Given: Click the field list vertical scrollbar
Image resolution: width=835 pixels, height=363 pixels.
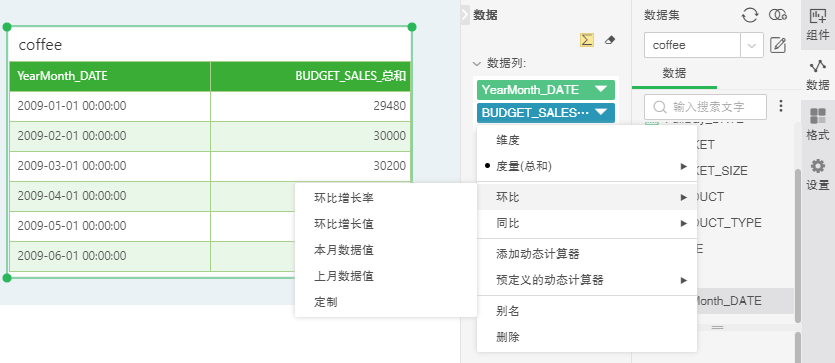Looking at the screenshot, I should [797, 245].
